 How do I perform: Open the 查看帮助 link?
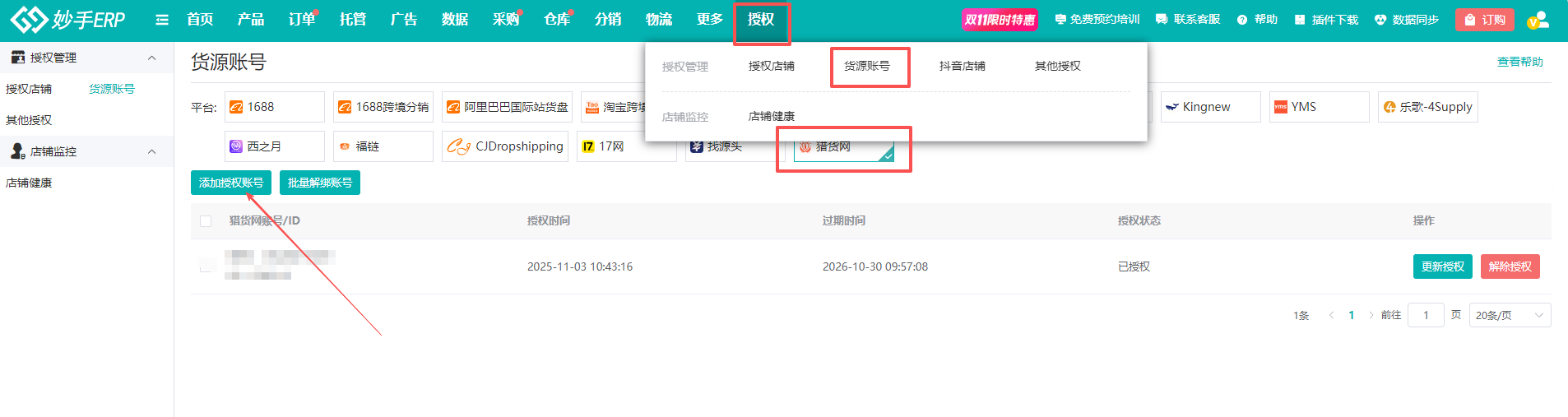(1520, 62)
